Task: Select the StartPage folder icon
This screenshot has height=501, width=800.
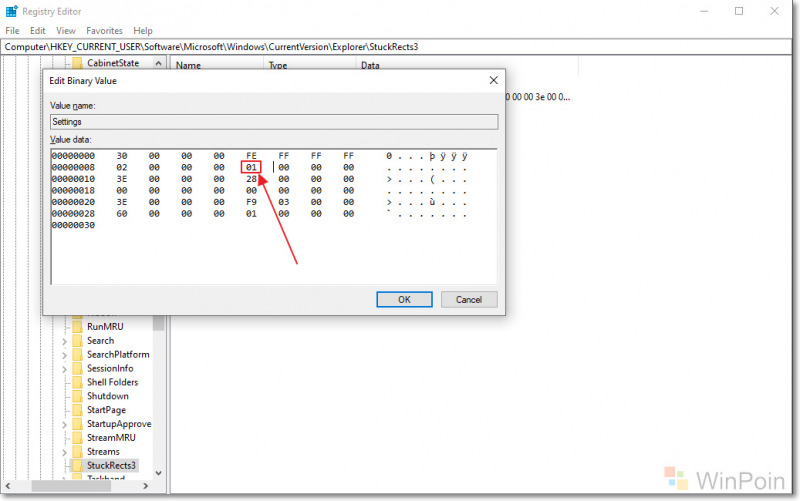Action: [78, 410]
